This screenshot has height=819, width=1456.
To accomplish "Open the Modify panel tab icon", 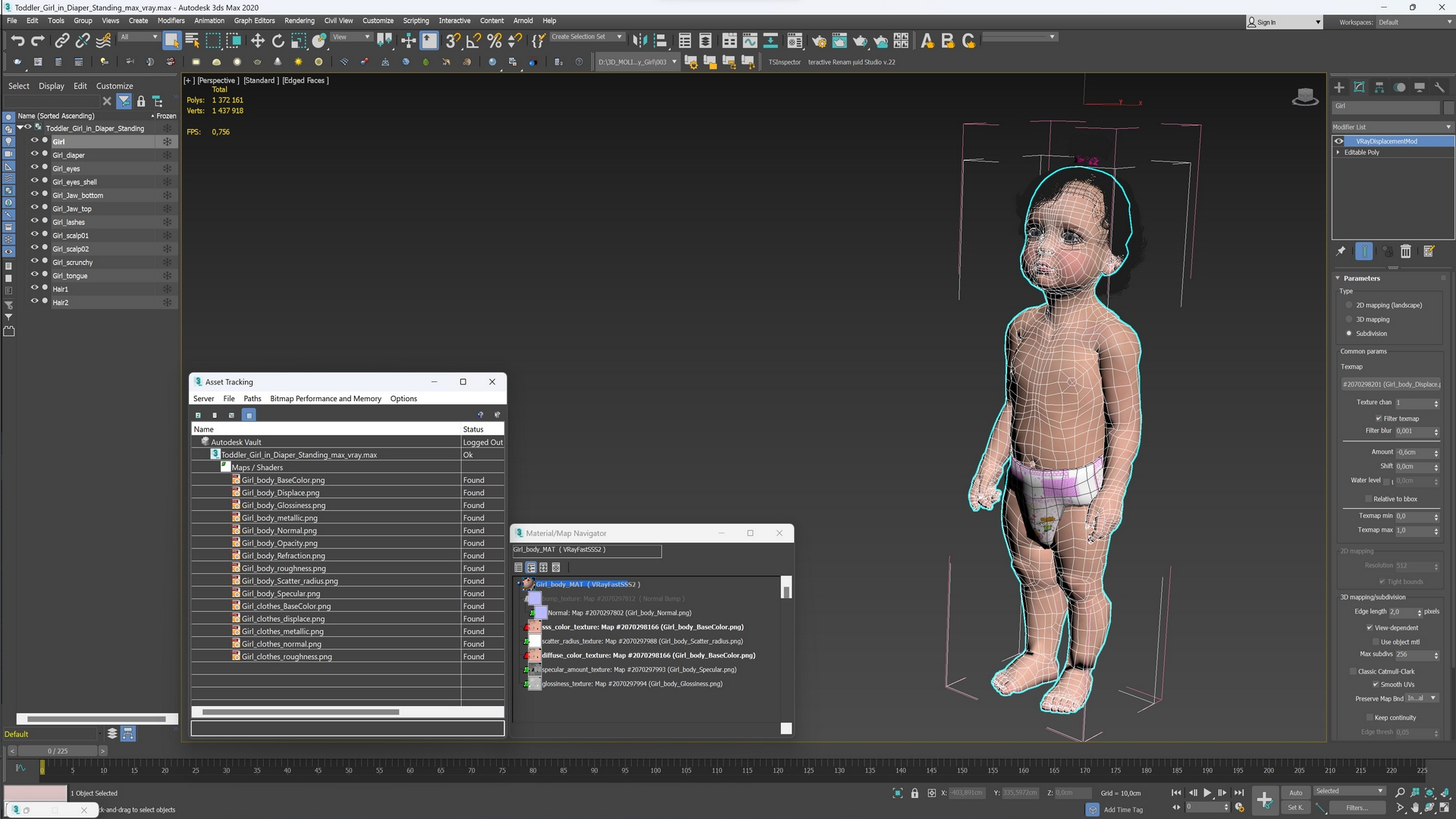I will click(1359, 87).
